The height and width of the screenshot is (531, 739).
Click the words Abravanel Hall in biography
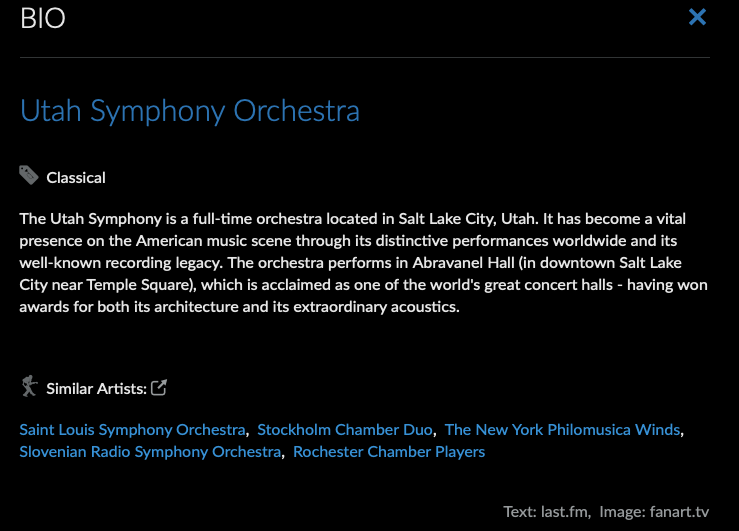463,262
